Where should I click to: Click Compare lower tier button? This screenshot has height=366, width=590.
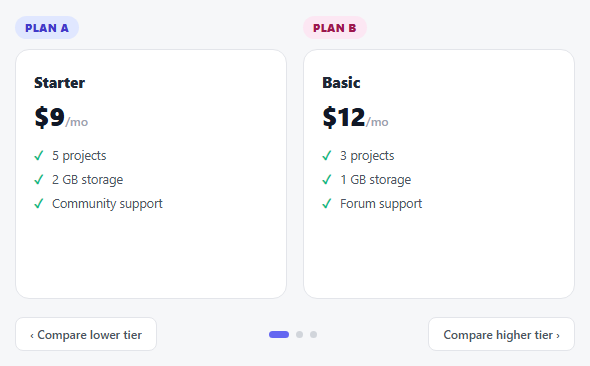pos(86,334)
